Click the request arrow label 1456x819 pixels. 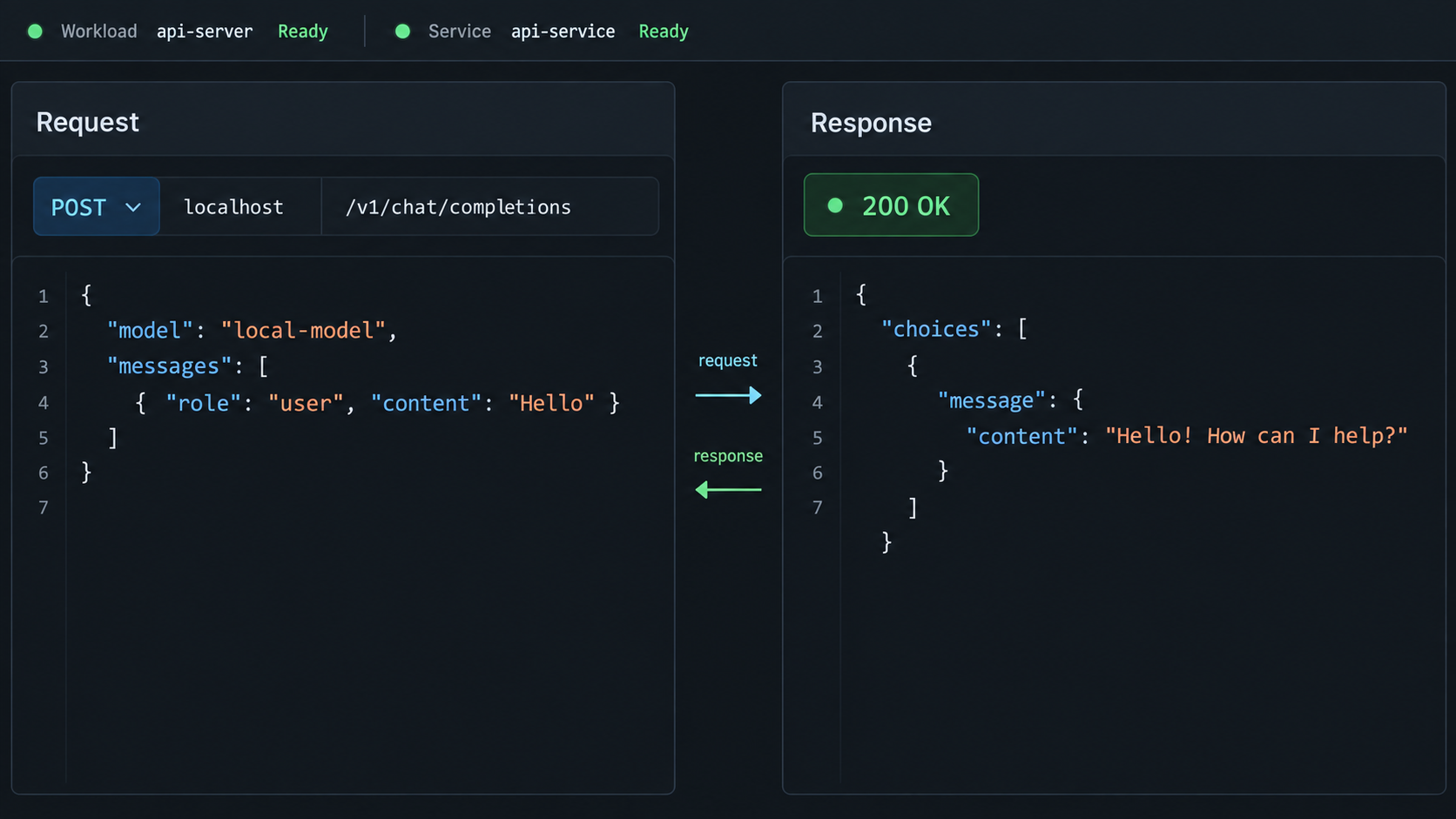coord(728,360)
